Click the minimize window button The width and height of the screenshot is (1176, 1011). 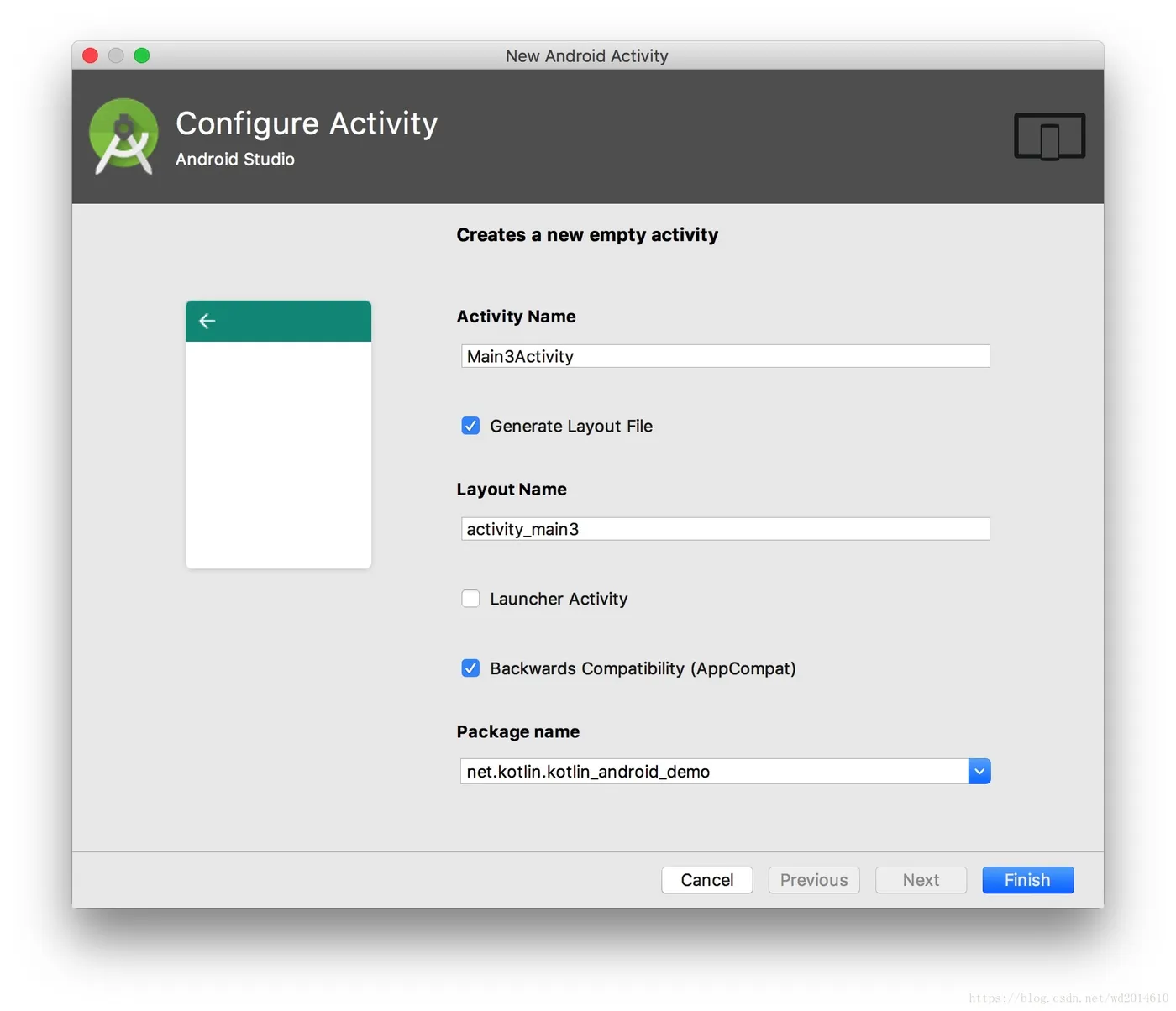[x=116, y=55]
